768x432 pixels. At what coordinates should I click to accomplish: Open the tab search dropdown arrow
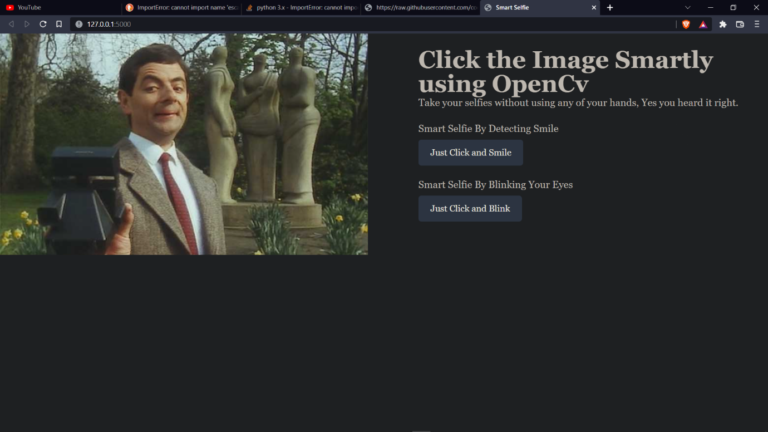pos(688,7)
